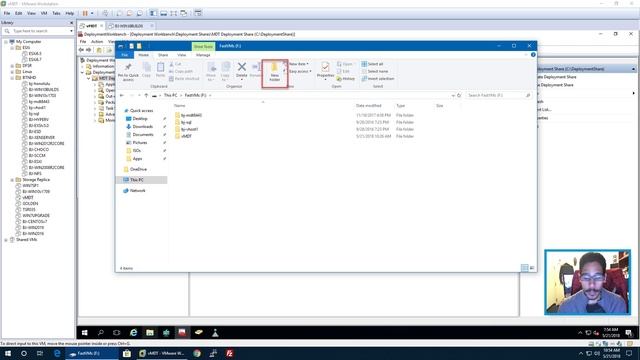Click the refresh button in the address bar
The height and width of the screenshot is (360, 640).
[459, 95]
